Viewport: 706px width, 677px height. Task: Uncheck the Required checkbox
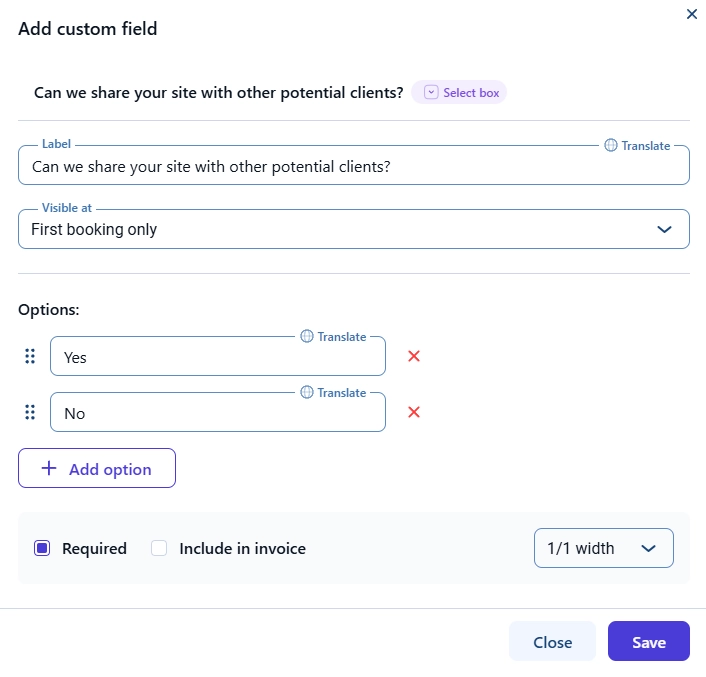[42, 548]
